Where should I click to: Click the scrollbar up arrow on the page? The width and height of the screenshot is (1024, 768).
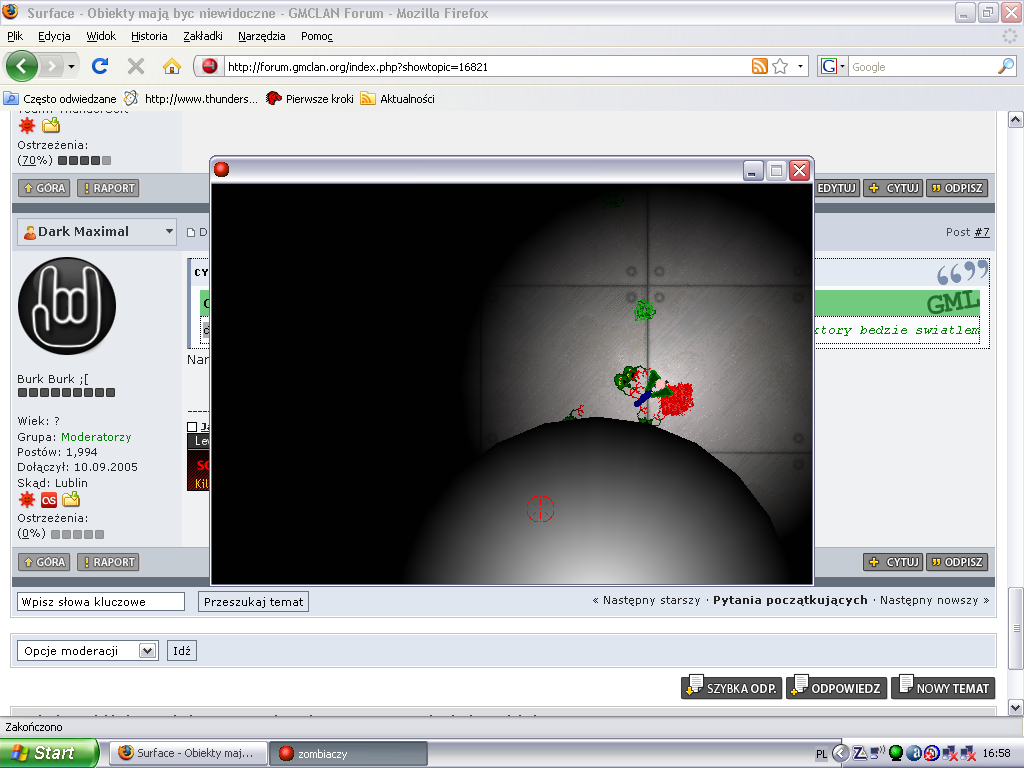pos(1016,120)
